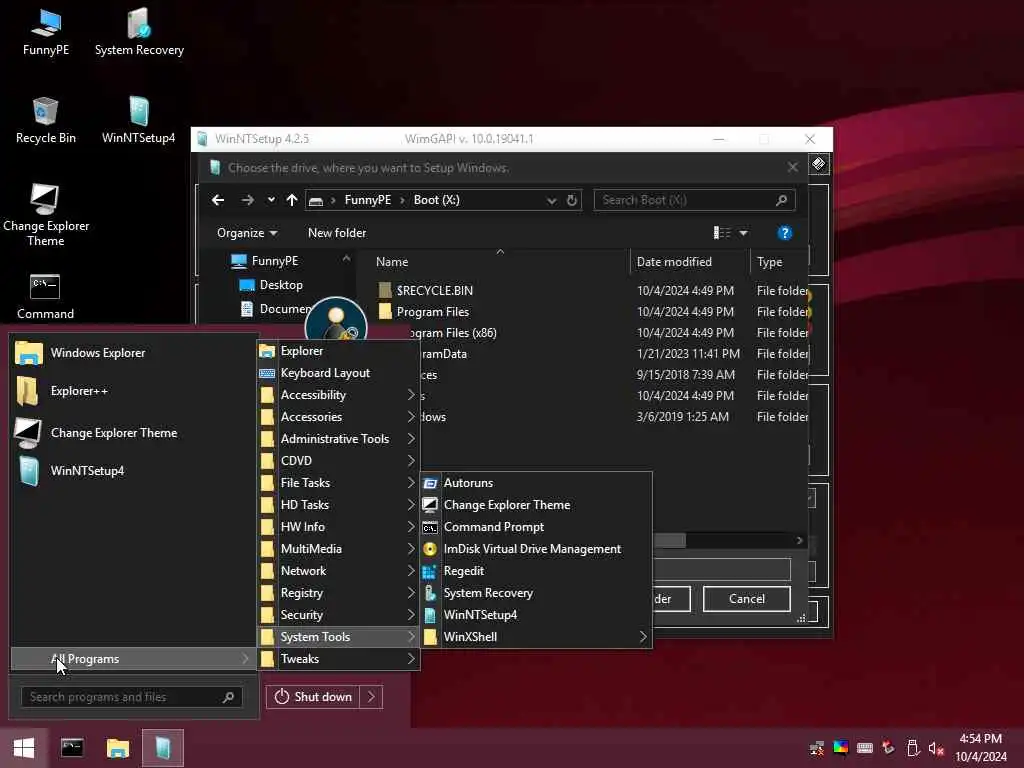
Task: Refresh the Boot (X:) folder view
Action: 572,200
